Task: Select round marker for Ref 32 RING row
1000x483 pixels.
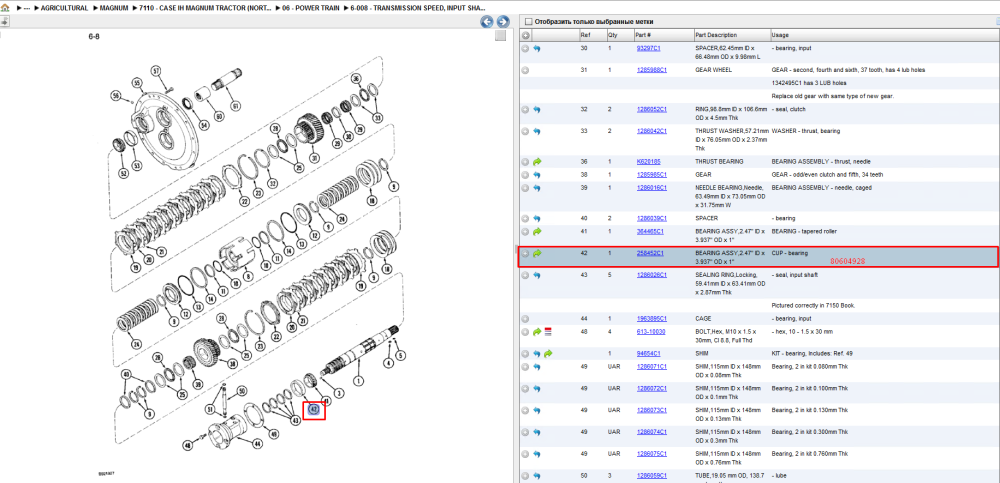Action: click(x=526, y=110)
